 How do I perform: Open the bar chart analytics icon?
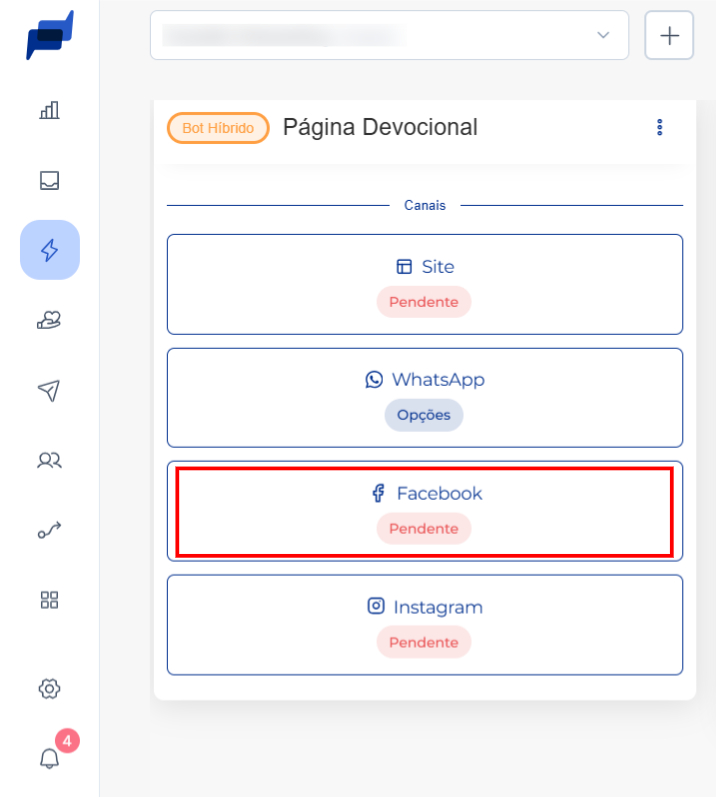pos(49,110)
